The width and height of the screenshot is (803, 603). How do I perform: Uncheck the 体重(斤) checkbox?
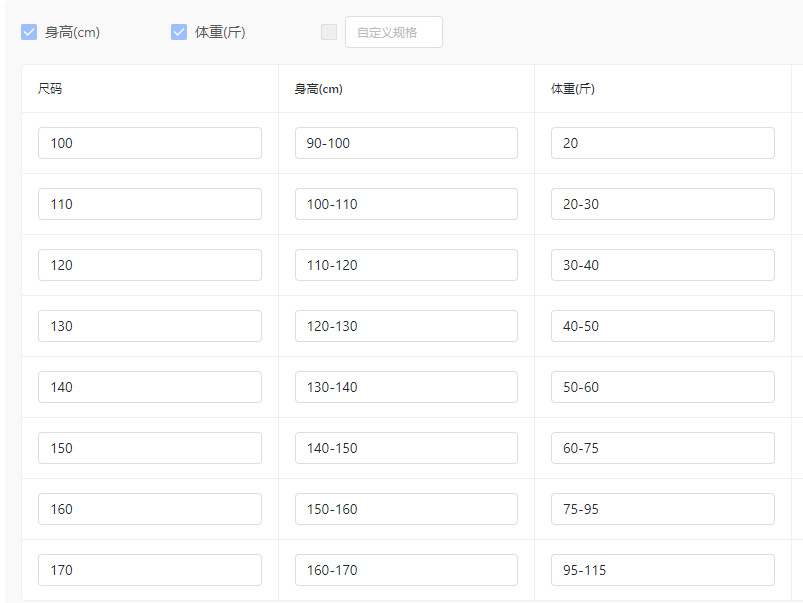(179, 32)
